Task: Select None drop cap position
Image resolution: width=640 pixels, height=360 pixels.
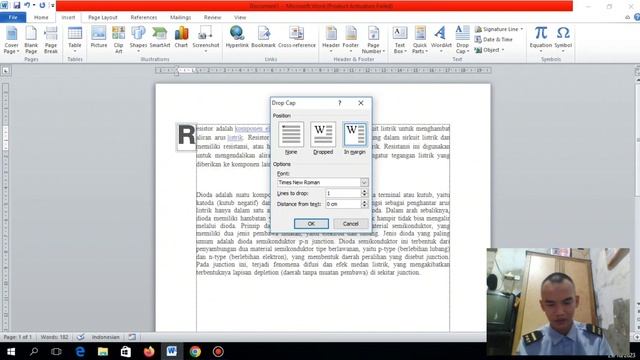Action: (x=291, y=138)
